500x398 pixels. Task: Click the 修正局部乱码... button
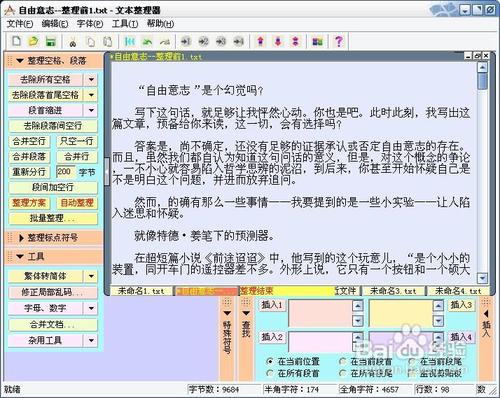53,292
